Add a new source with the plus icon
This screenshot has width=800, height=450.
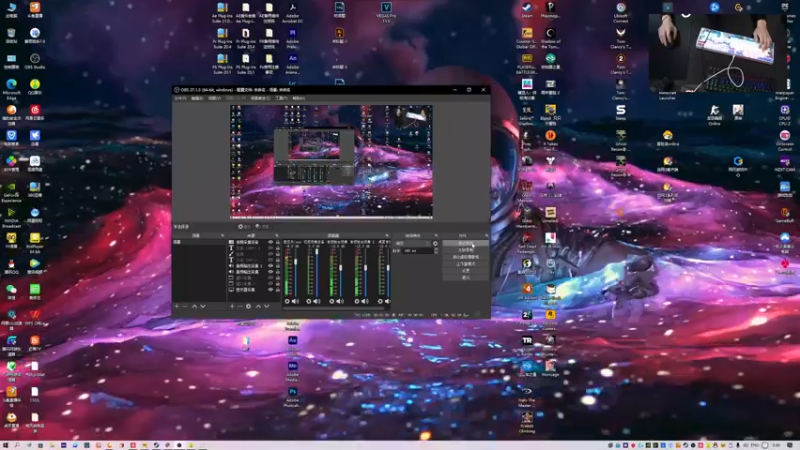[232, 306]
